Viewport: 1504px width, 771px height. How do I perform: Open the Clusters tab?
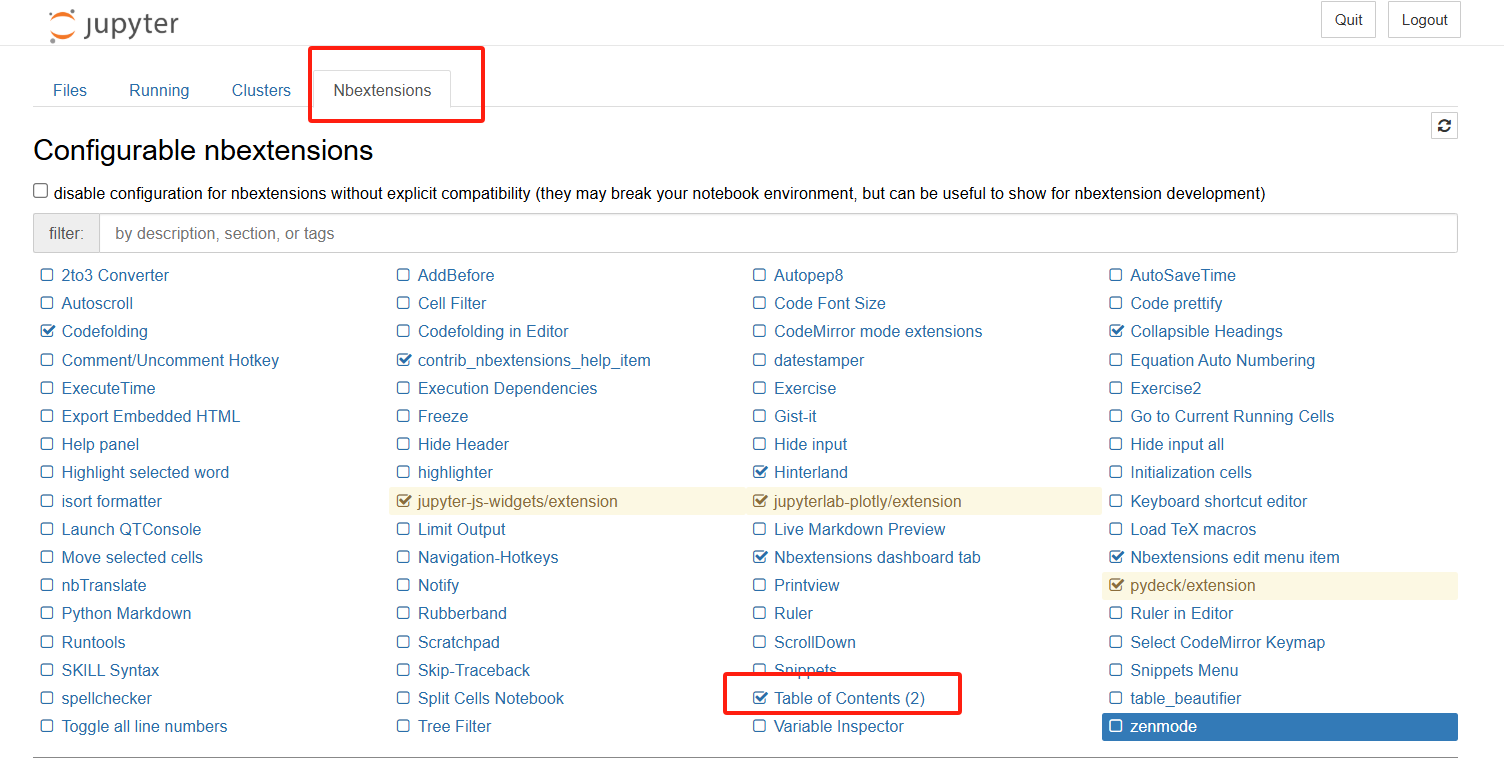point(261,90)
